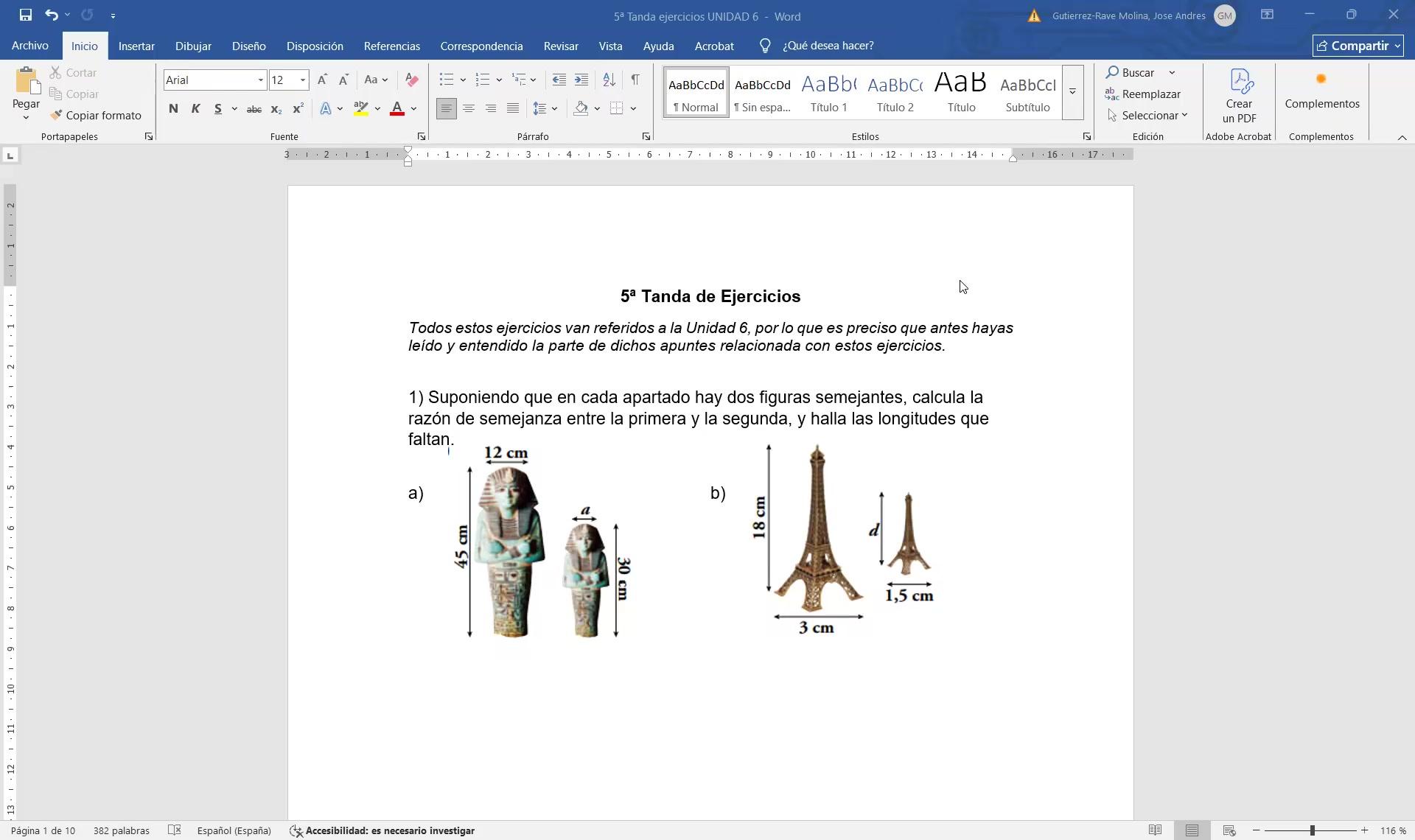Switch to the Referencias tab
The image size is (1415, 840).
tap(391, 46)
